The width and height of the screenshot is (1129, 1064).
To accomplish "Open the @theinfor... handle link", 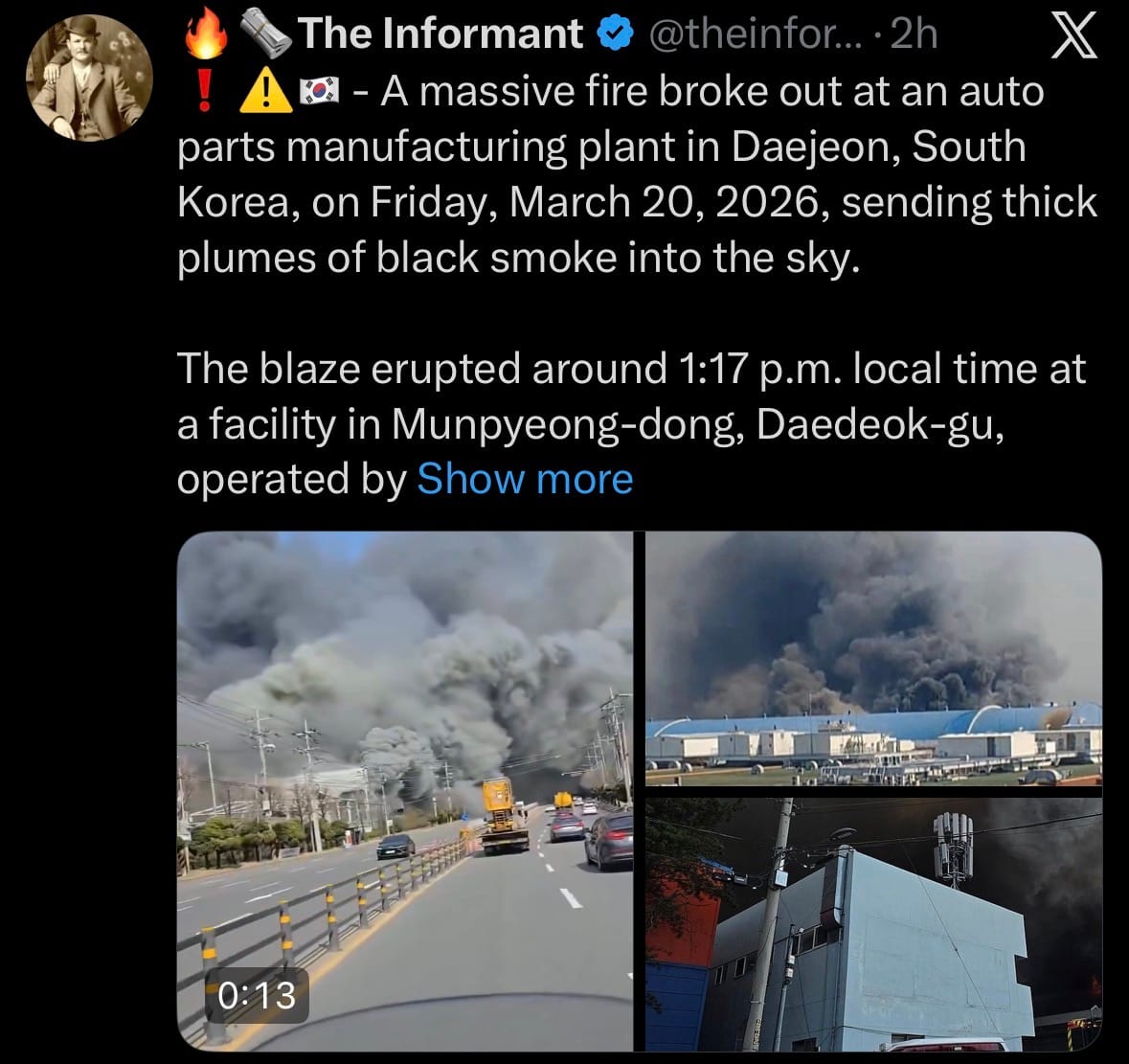I will click(x=756, y=34).
